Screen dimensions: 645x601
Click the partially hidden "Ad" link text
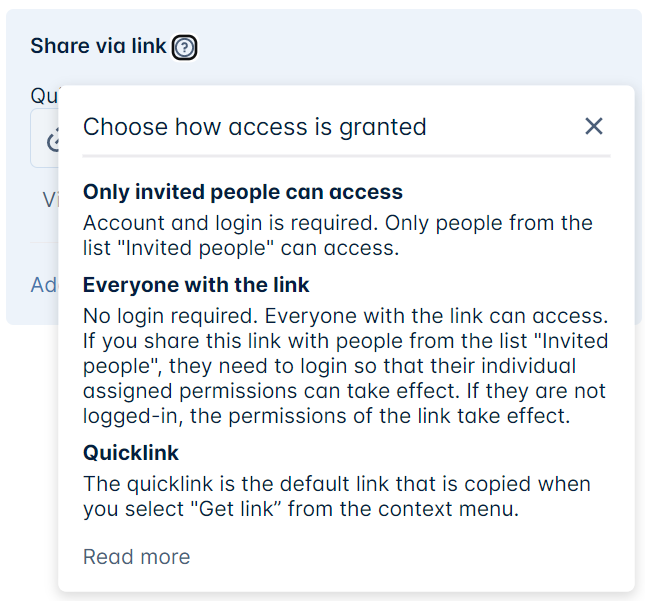(44, 285)
